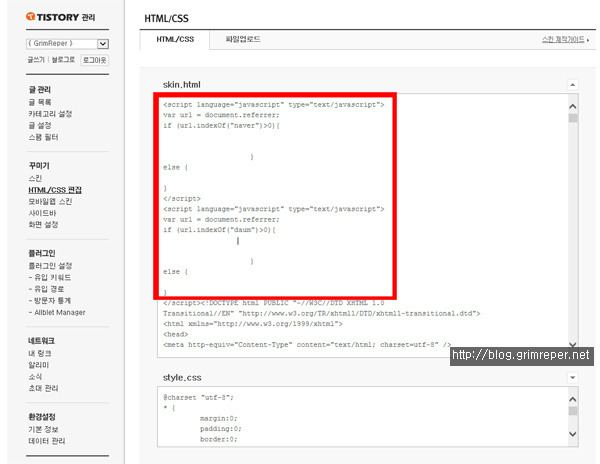The height and width of the screenshot is (464, 600).
Task: Open 데이터 관리 in 환경설정
Action: 47,441
